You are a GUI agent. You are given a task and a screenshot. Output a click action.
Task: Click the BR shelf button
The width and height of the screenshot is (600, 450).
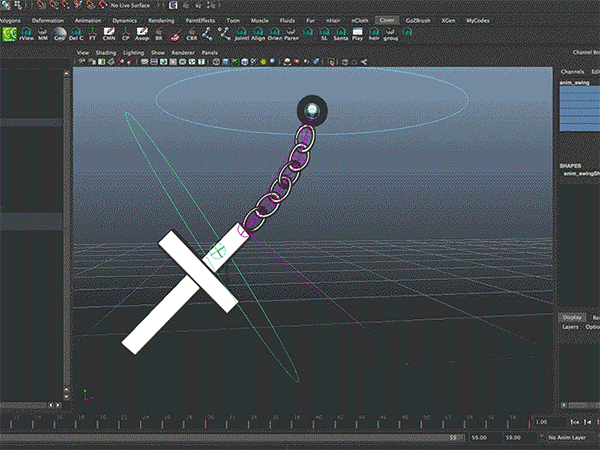point(158,34)
